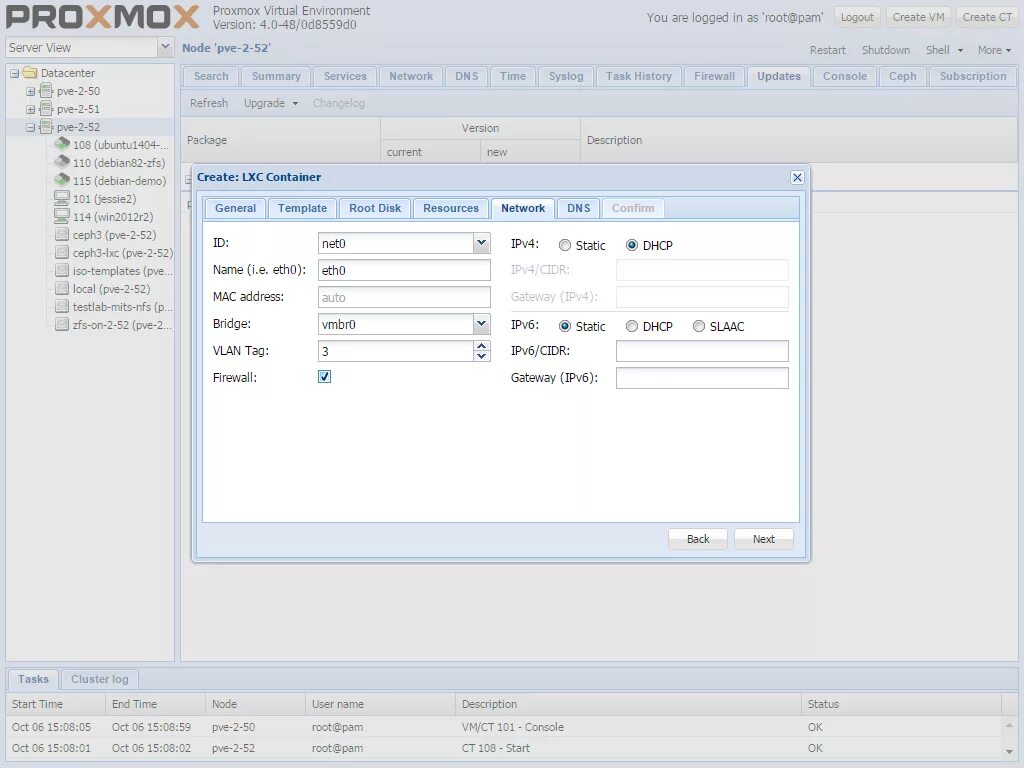1024x768 pixels.
Task: Click the pve-2-51 server node icon
Action: click(46, 108)
